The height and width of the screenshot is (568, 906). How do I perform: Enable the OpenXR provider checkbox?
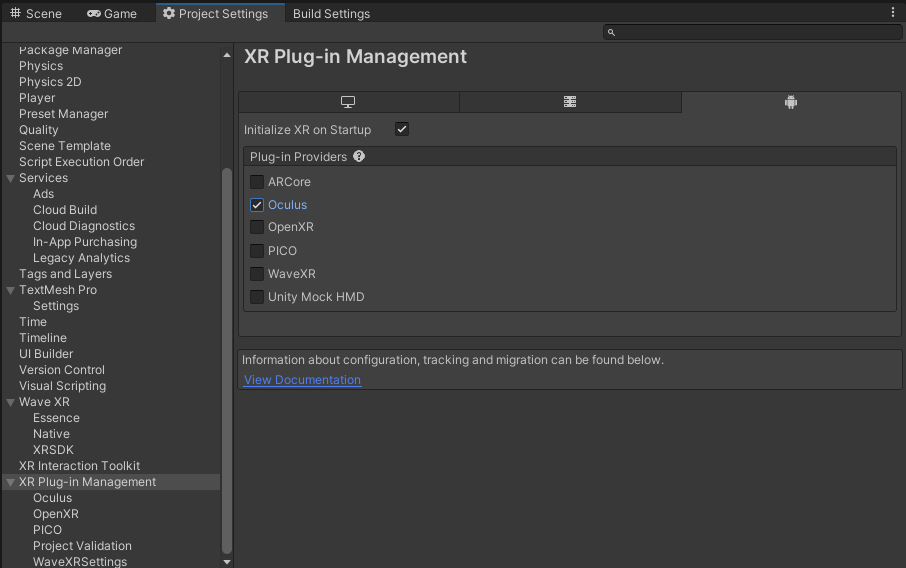257,227
